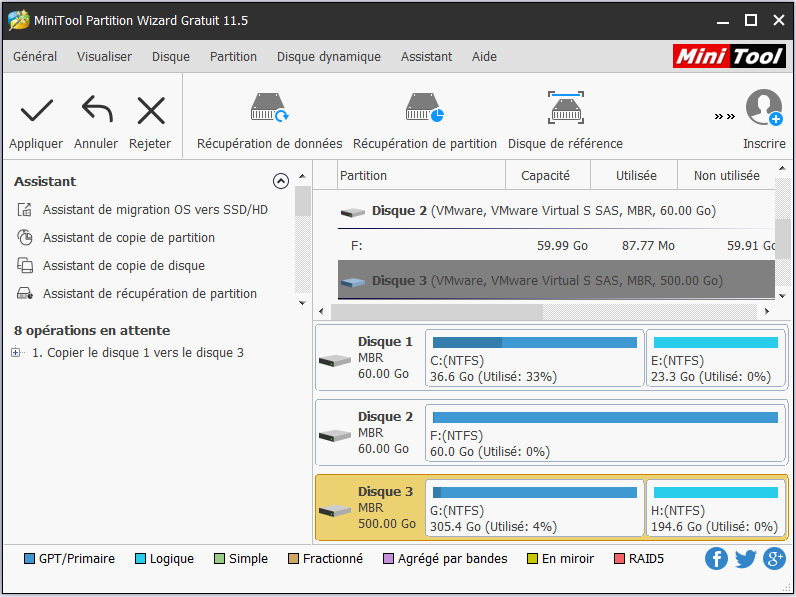
Task: Open Récupération de données tool
Action: (x=269, y=108)
